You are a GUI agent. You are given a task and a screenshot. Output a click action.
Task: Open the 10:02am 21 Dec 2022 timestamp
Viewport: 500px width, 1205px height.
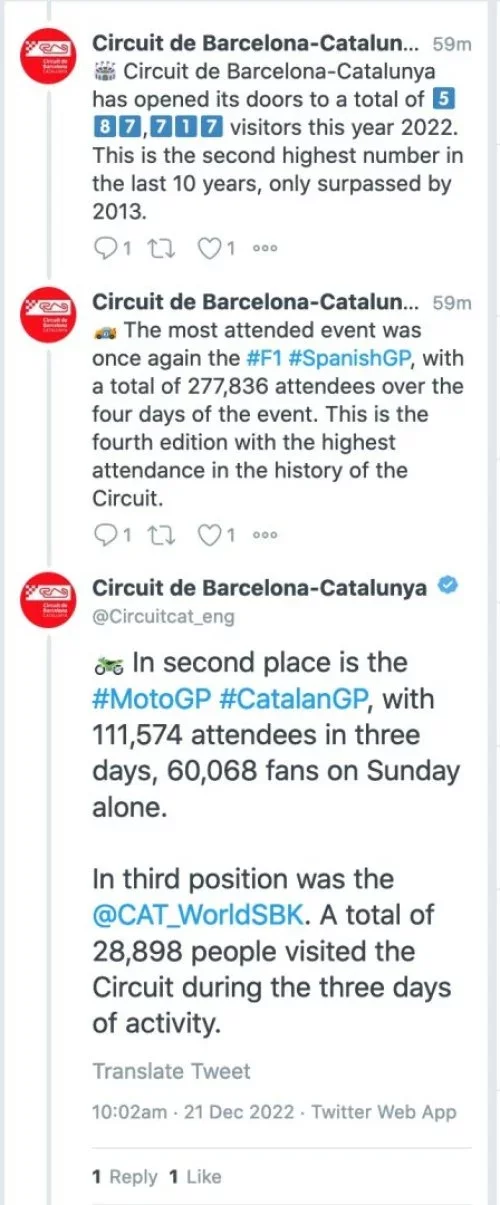coord(191,1112)
